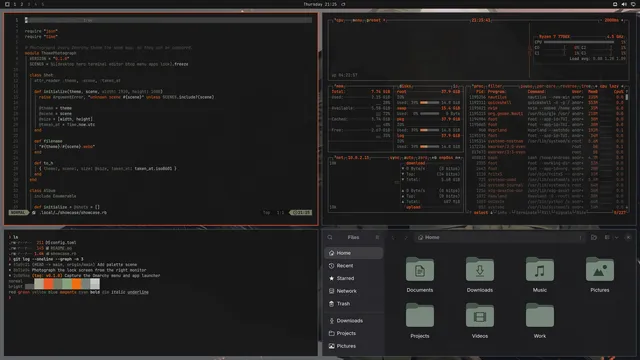Click the 'git log --oneline' command in terminal
This screenshot has width=640, height=360.
click(x=34, y=259)
